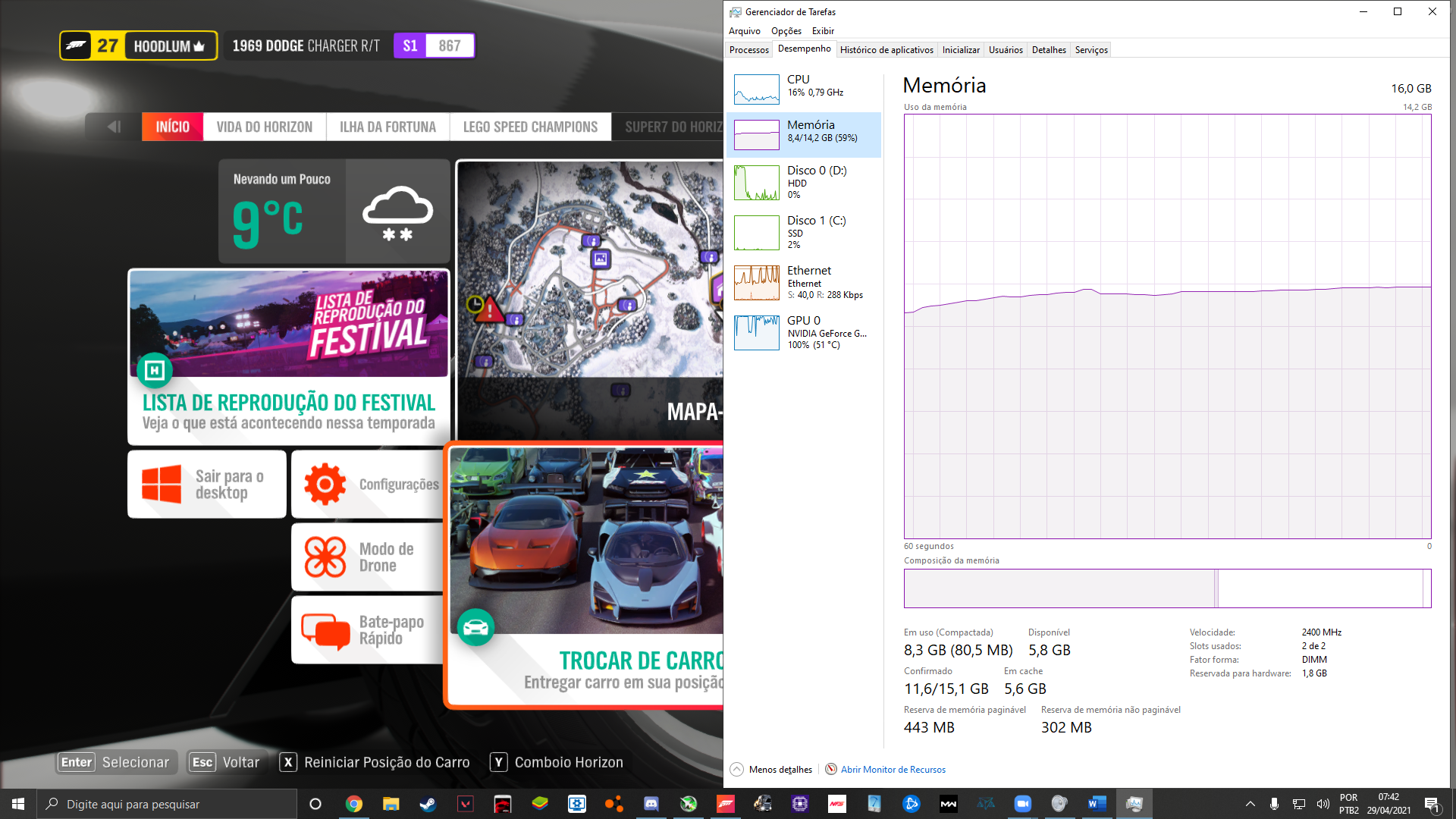Viewport: 1456px width, 819px height.
Task: Open Battle.net icon in taskbar
Action: pos(912,804)
